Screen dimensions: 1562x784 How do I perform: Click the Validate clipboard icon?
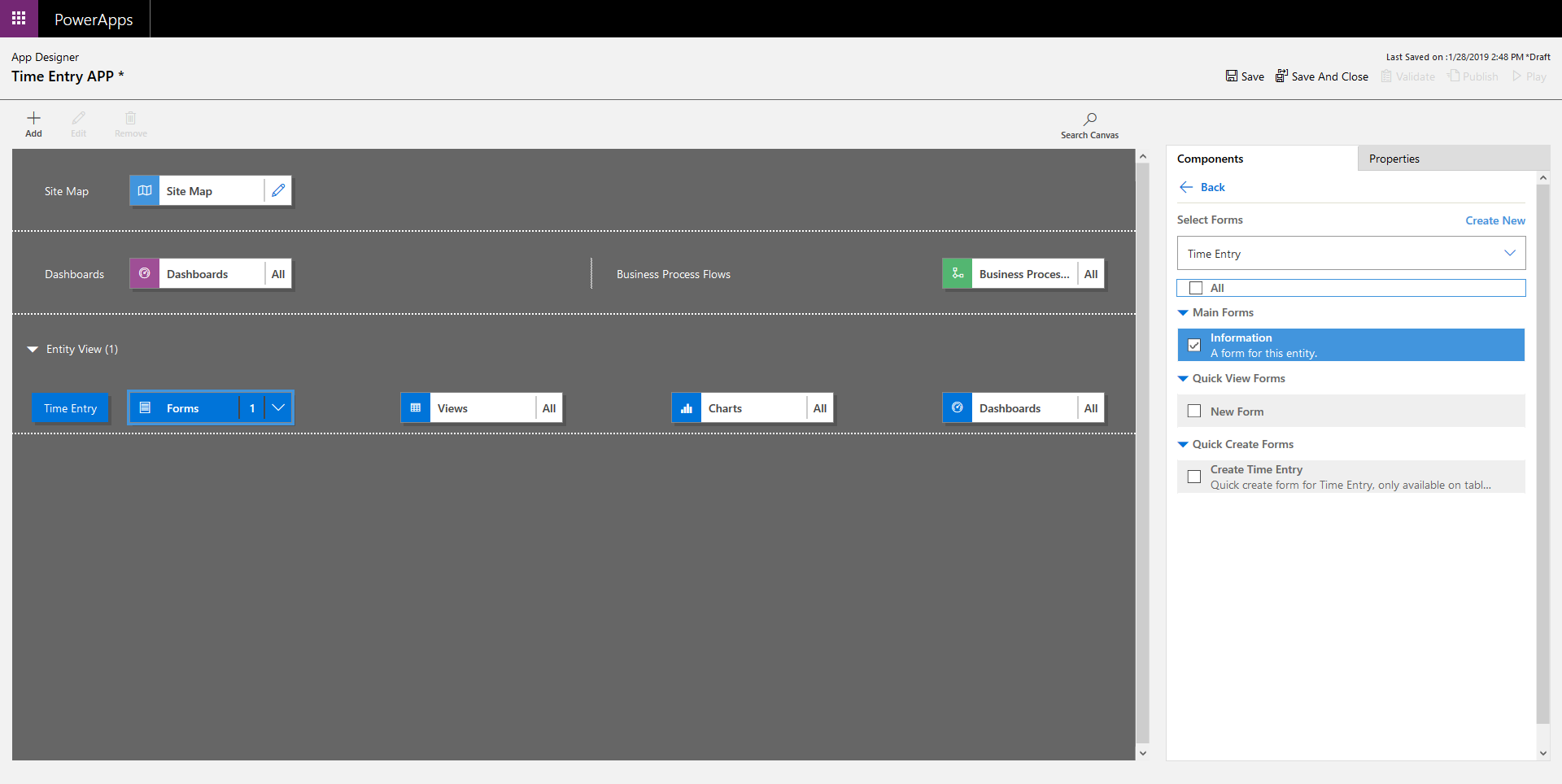click(1386, 76)
